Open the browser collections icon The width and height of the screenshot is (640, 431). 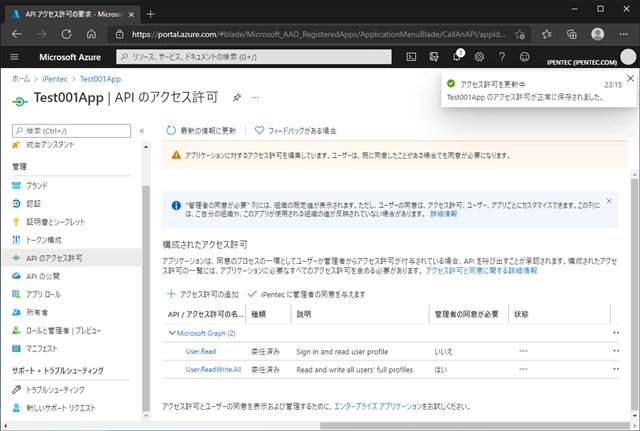coord(572,34)
